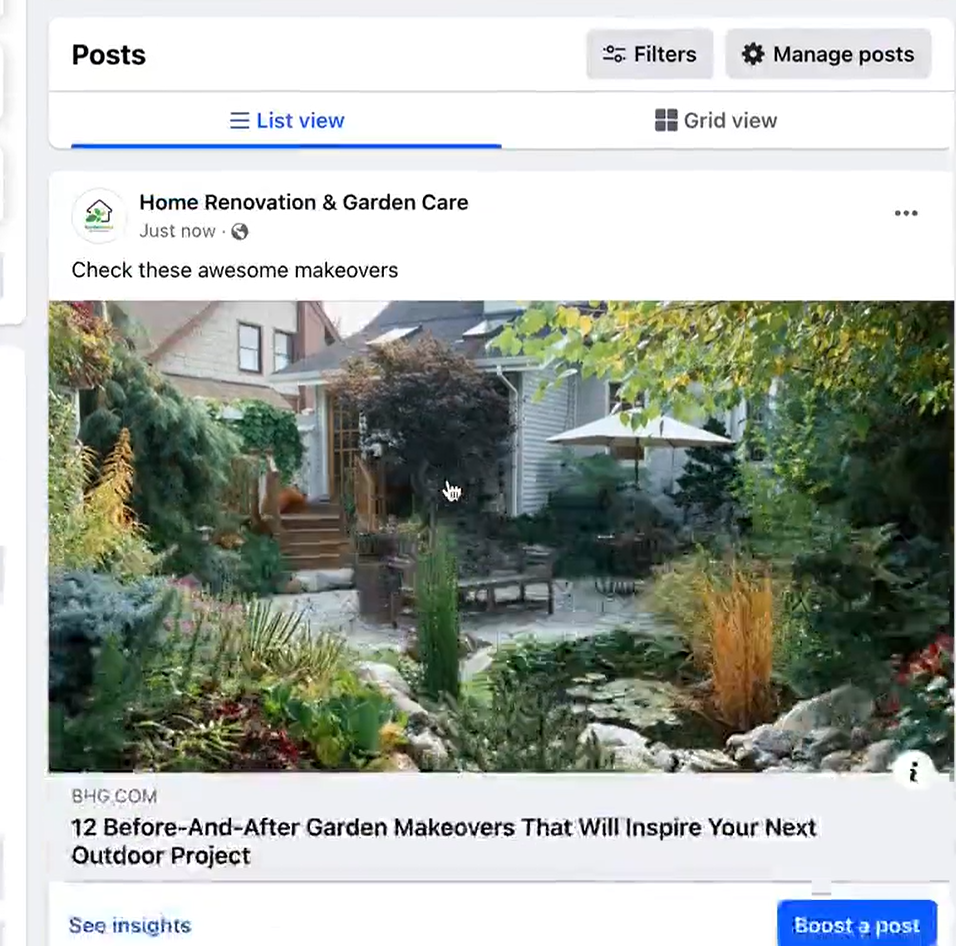Screen dimensions: 956x946
Task: Click the Manage posts button
Action: tap(828, 54)
